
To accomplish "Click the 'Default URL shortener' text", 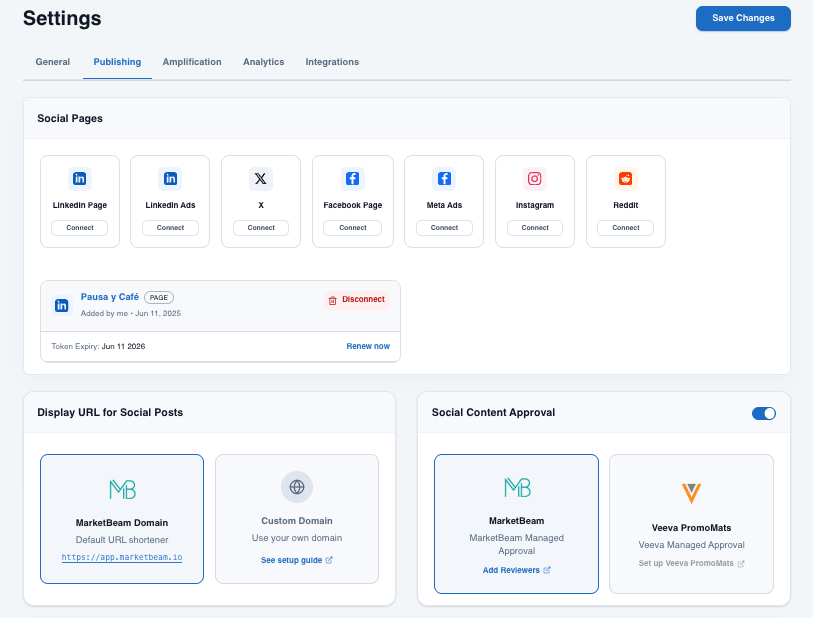I will click(x=122, y=540).
